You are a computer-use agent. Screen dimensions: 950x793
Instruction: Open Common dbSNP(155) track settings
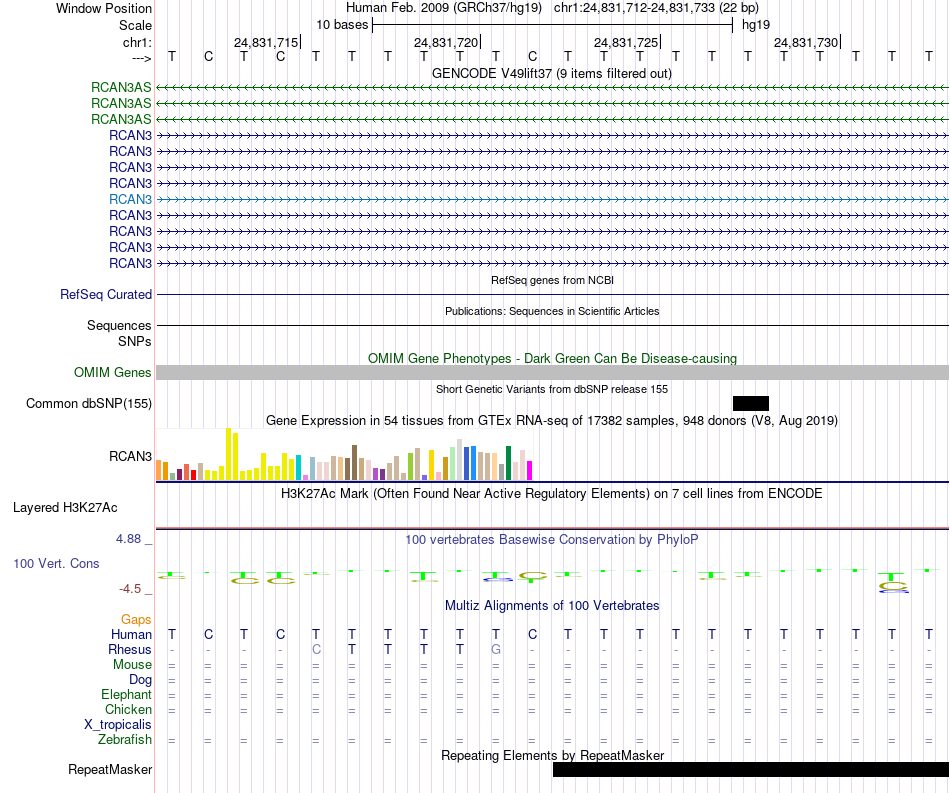(x=89, y=403)
